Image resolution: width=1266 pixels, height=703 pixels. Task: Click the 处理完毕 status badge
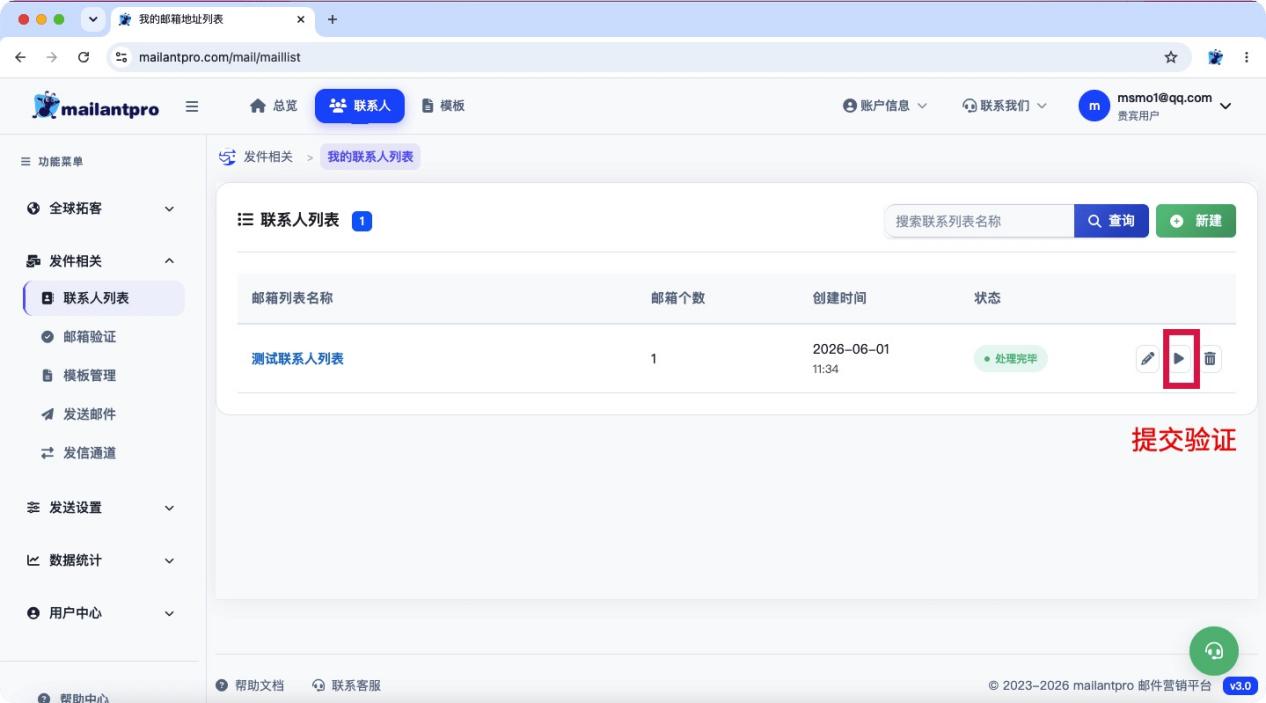tap(1010, 358)
